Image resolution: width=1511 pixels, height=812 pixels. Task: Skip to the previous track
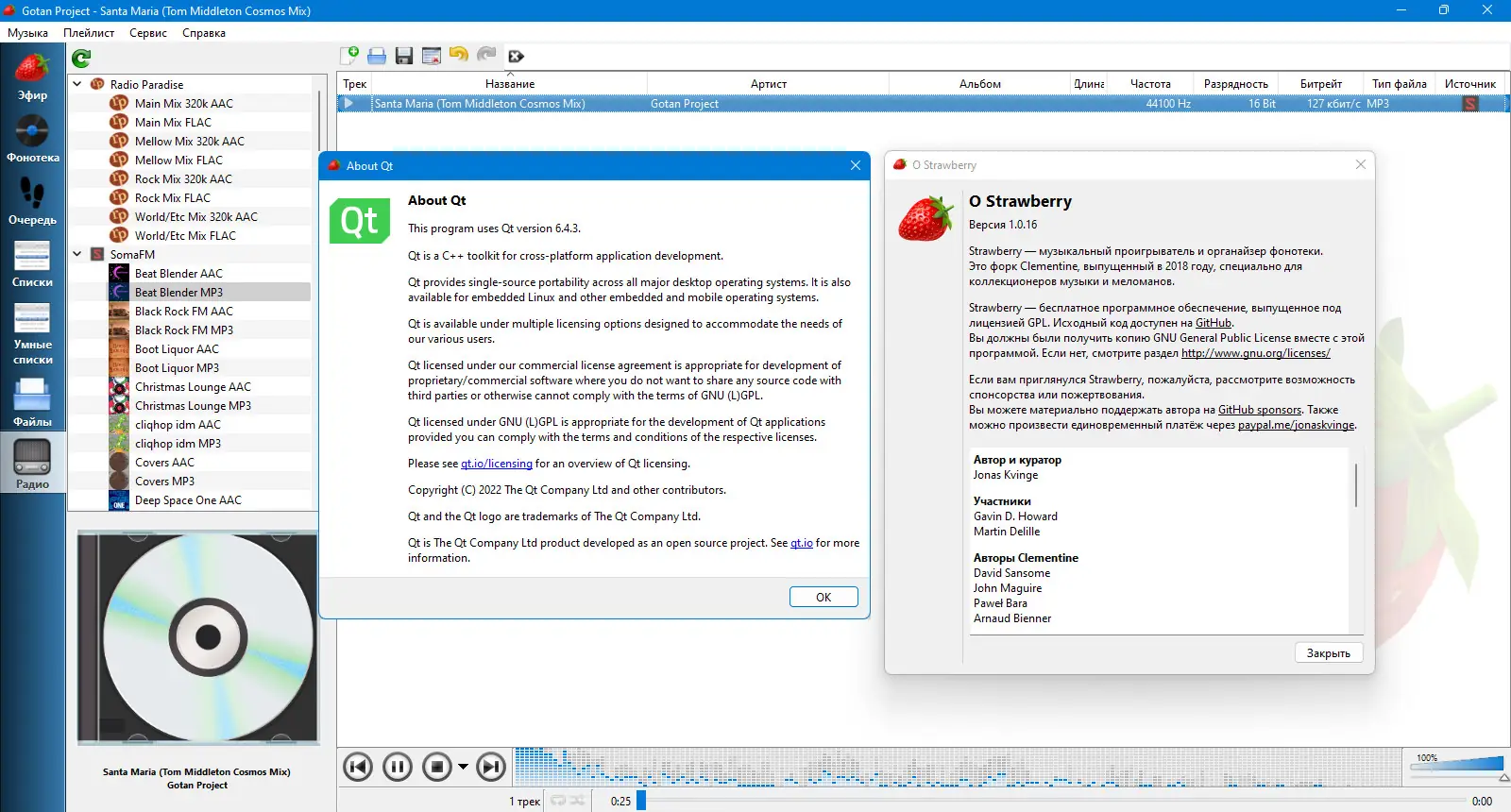(358, 767)
